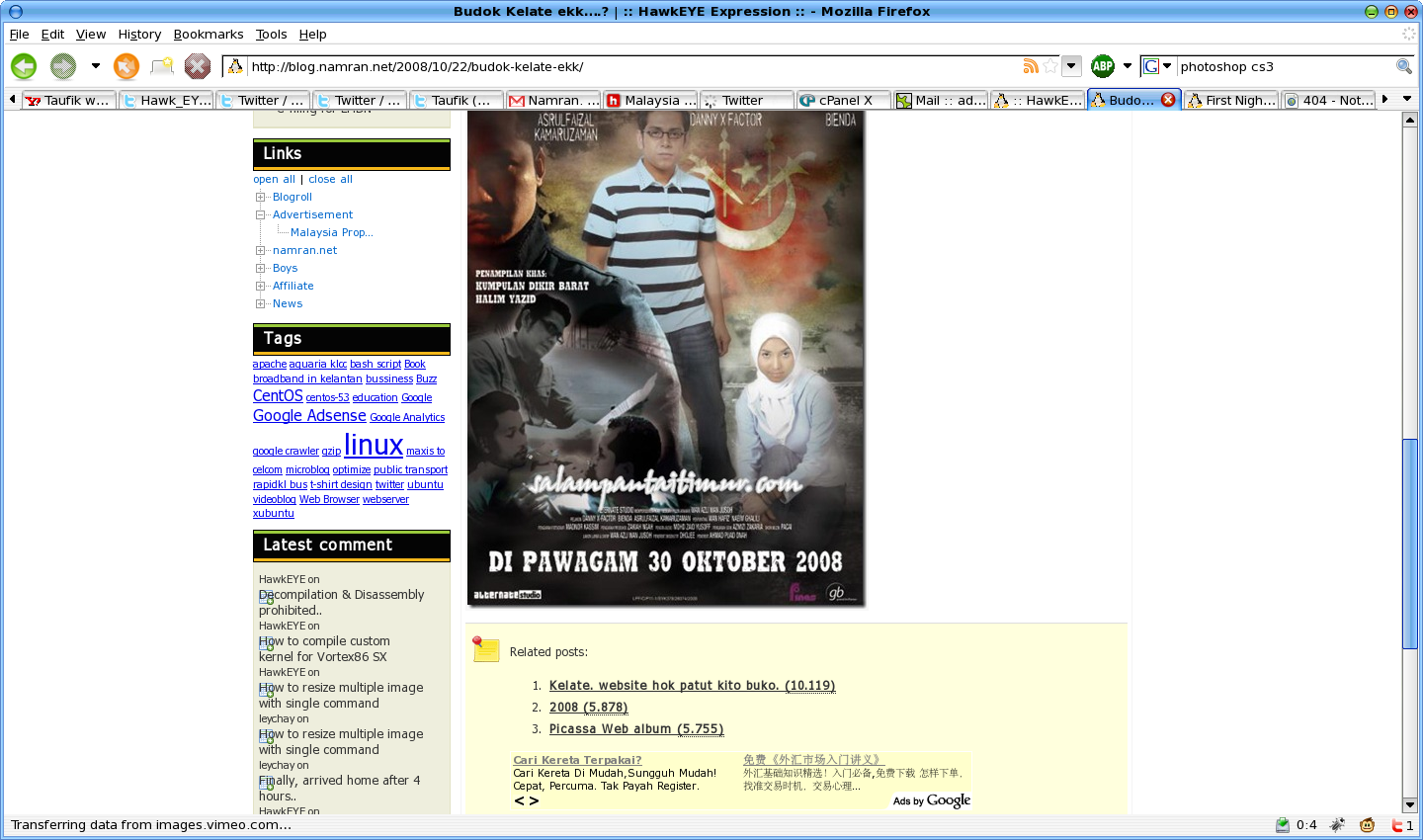Screen dimensions: 1423x840
Task: Close the active Budo... tab
Action: (1168, 100)
